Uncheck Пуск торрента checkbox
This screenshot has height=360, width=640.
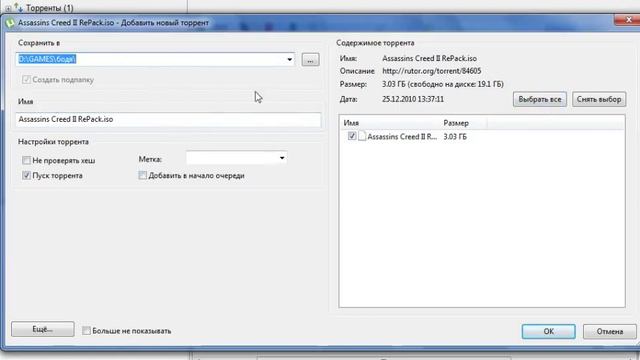(26, 176)
